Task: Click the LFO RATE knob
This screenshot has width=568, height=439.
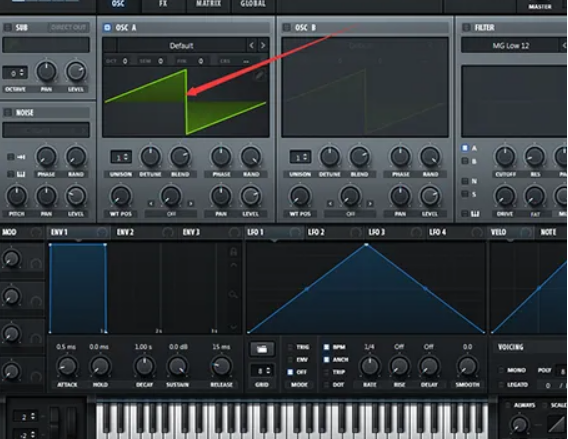Action: tap(369, 366)
